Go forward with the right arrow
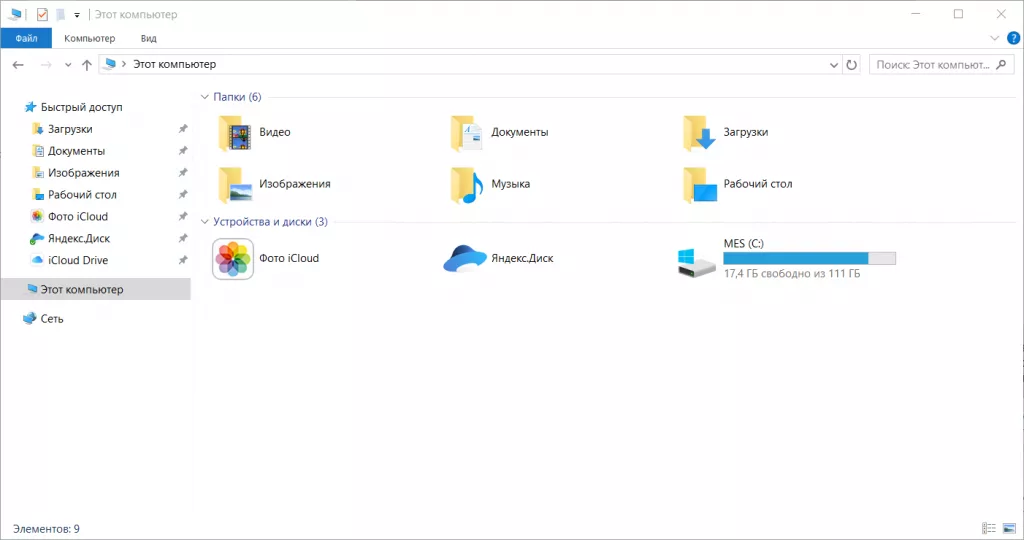Screen dimensions: 1024x540 click(x=46, y=65)
